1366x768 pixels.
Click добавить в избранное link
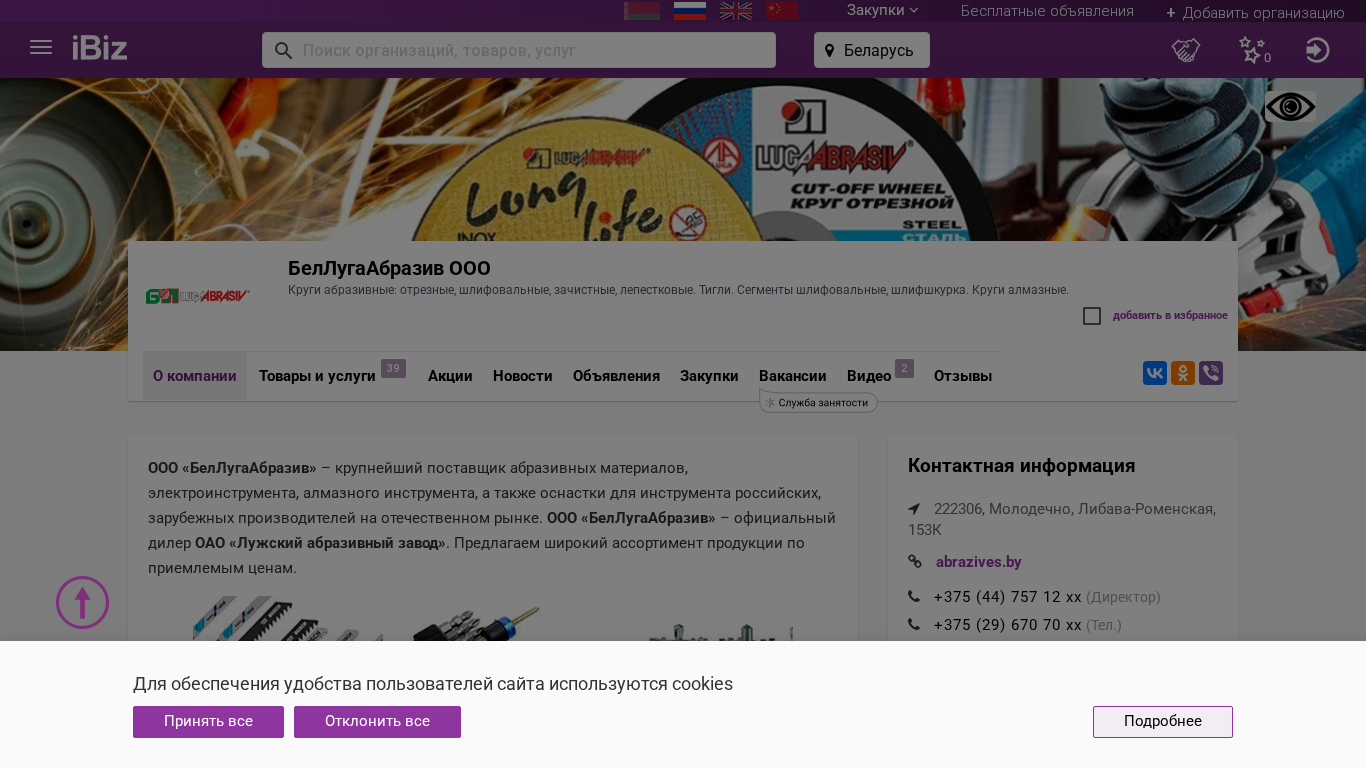[1170, 316]
